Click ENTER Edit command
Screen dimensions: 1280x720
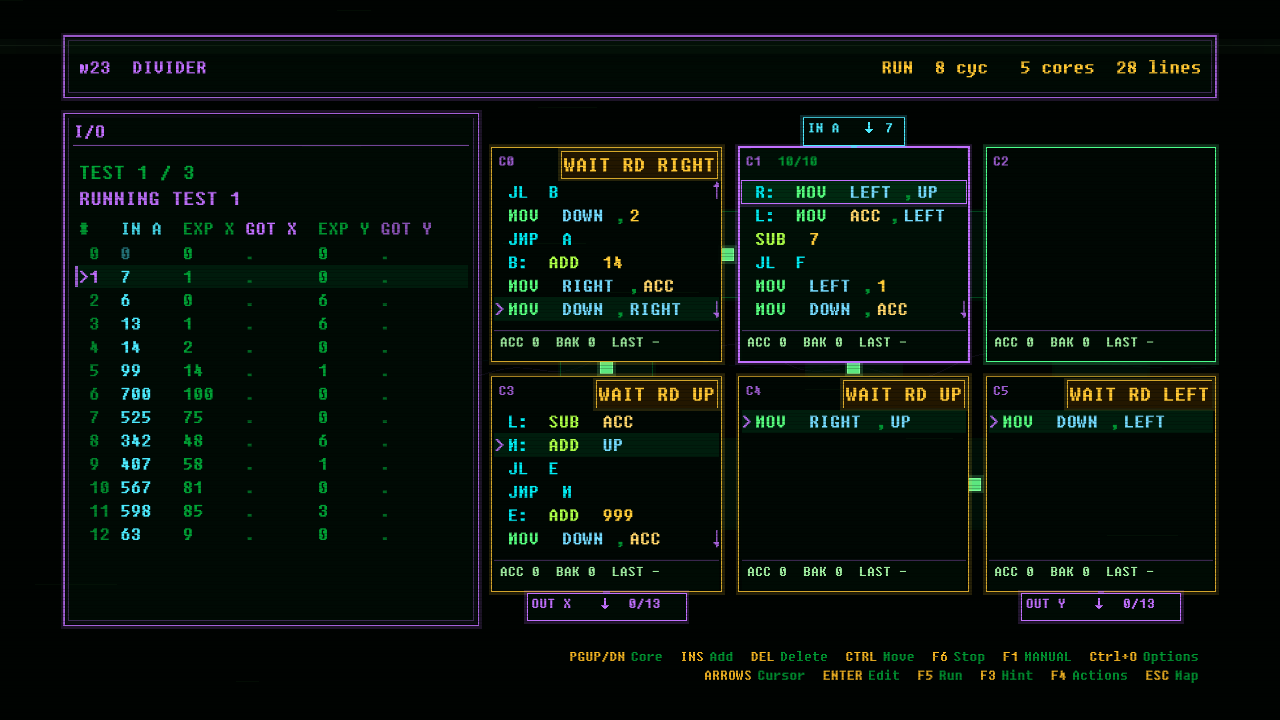(862, 676)
